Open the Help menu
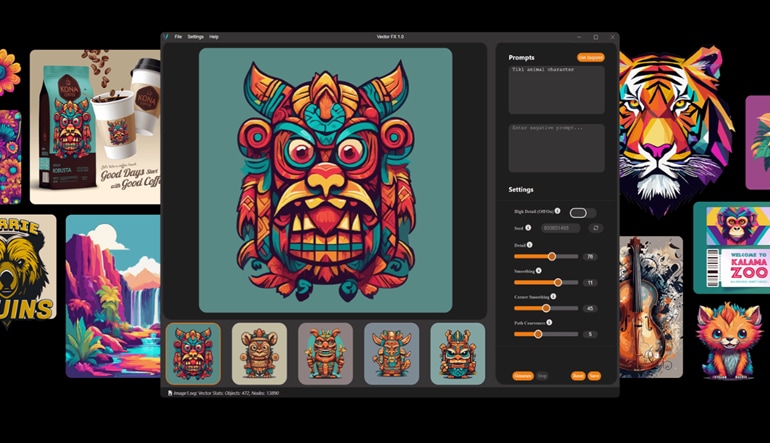This screenshot has width=770, height=443. point(214,37)
